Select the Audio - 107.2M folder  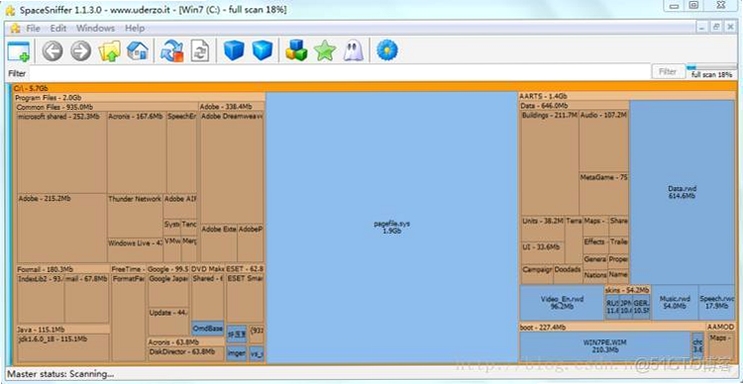[x=604, y=141]
